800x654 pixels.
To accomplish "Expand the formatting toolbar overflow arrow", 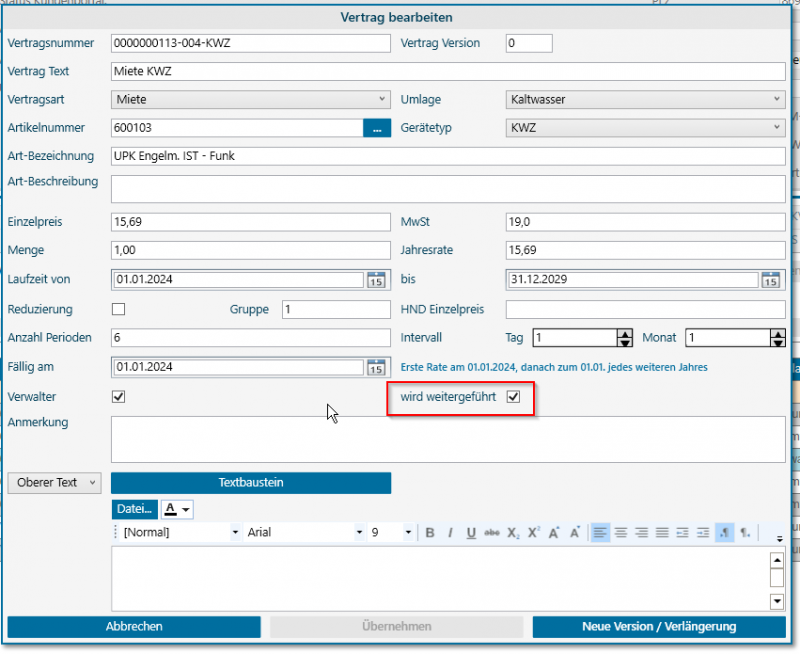I will point(779,539).
